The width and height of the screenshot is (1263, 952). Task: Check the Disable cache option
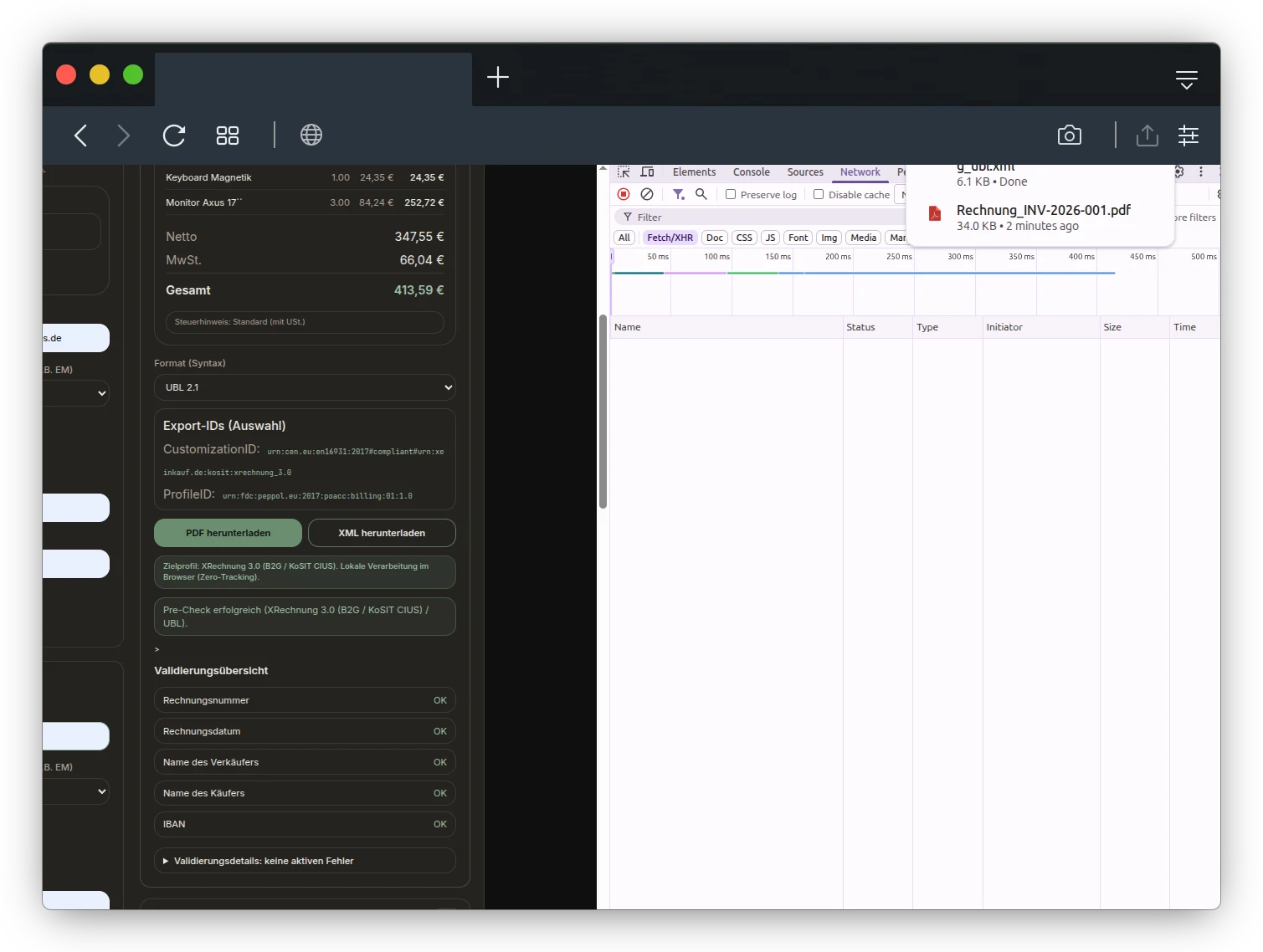819,194
